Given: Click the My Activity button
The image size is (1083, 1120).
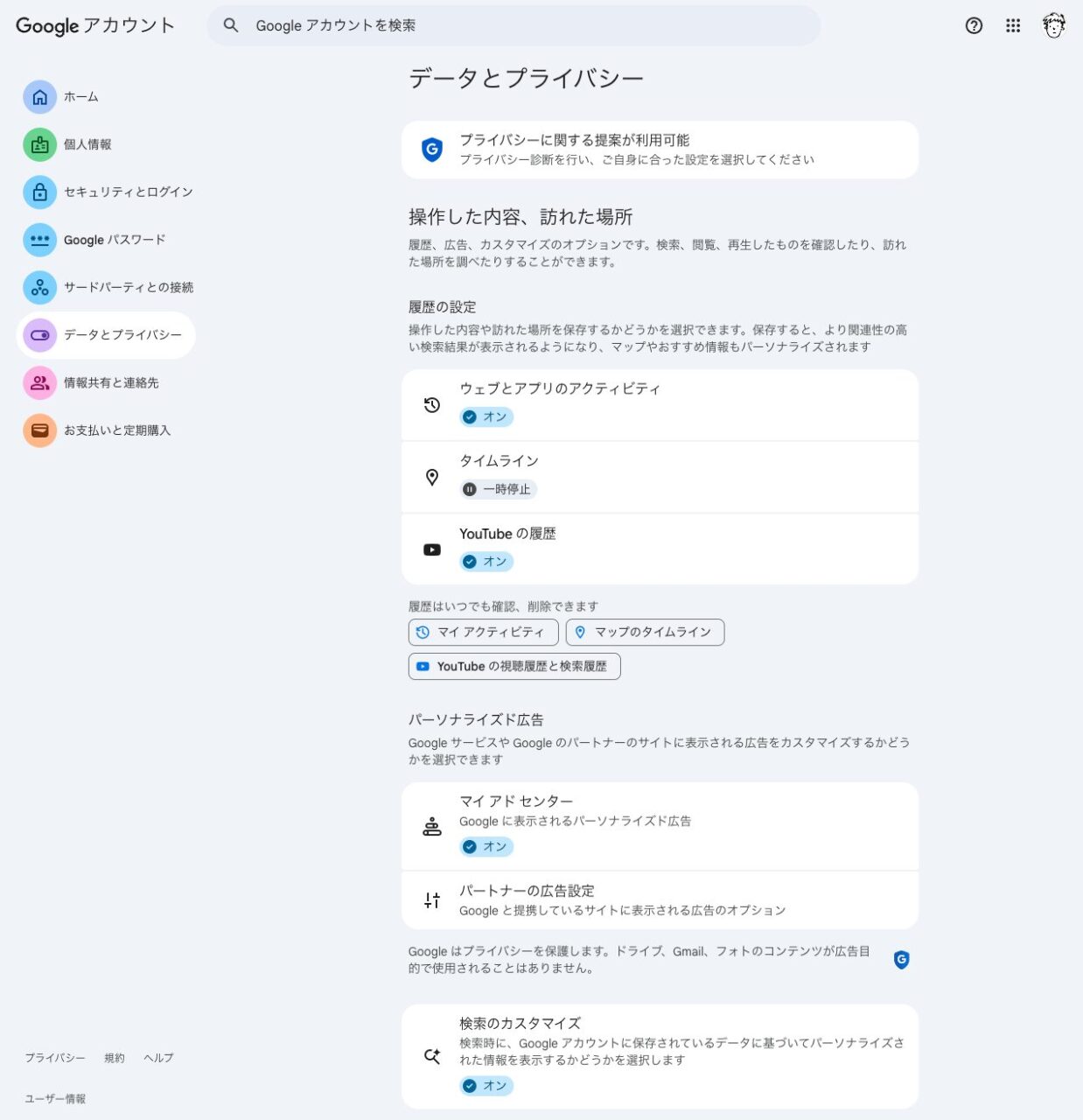Looking at the screenshot, I should [483, 633].
